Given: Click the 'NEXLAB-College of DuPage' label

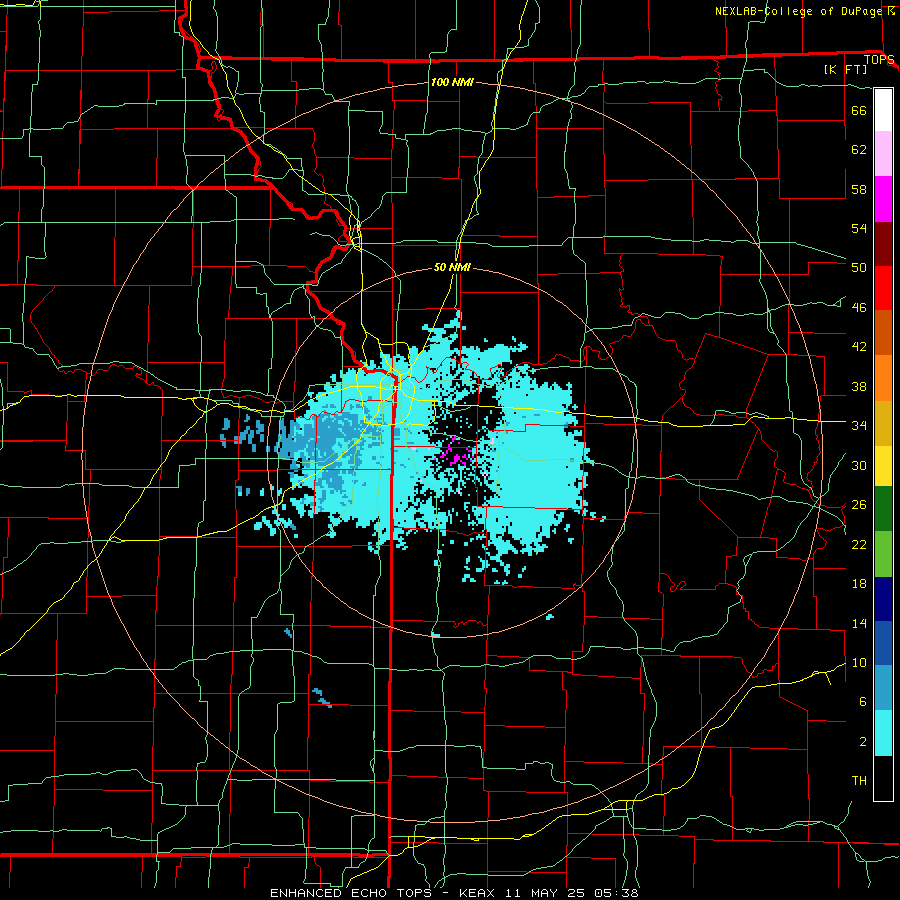Looking at the screenshot, I should tap(801, 11).
